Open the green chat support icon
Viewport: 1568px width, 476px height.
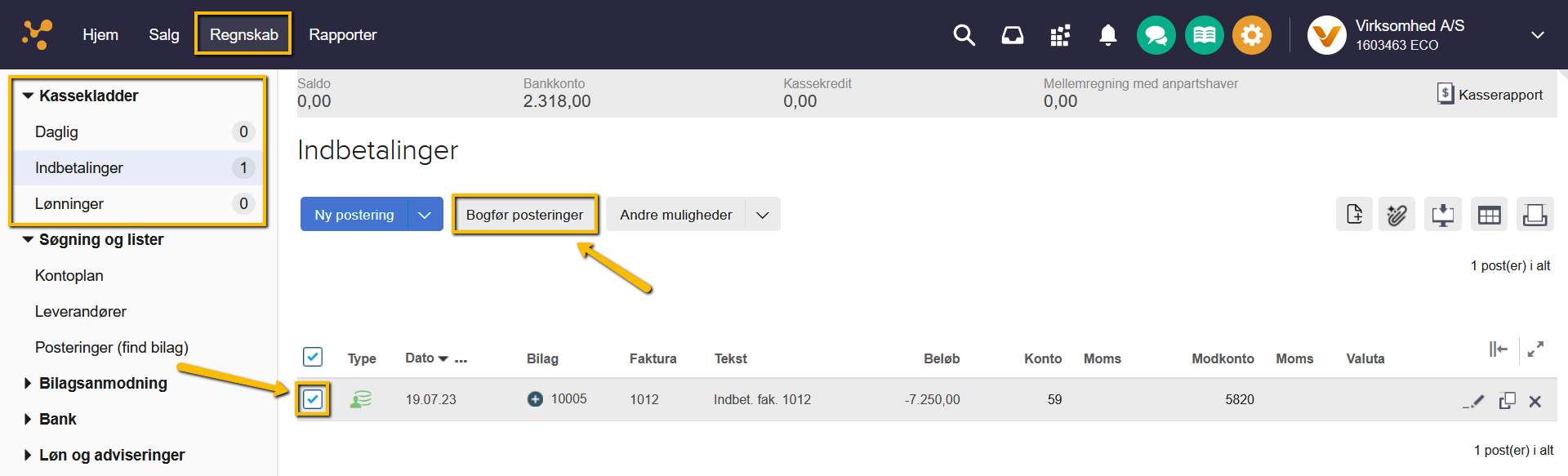[1156, 35]
